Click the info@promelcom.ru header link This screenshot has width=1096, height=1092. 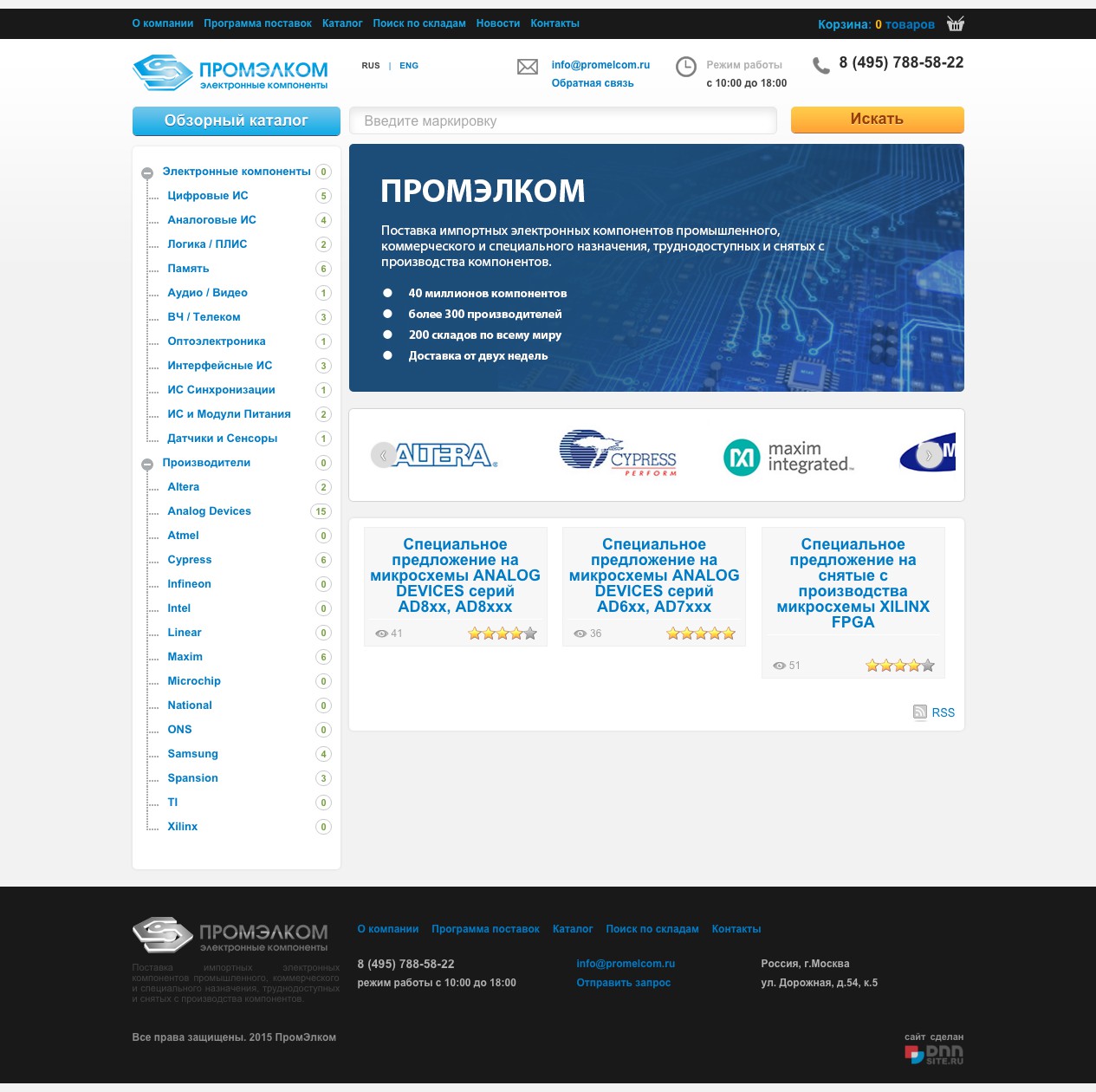coord(600,65)
